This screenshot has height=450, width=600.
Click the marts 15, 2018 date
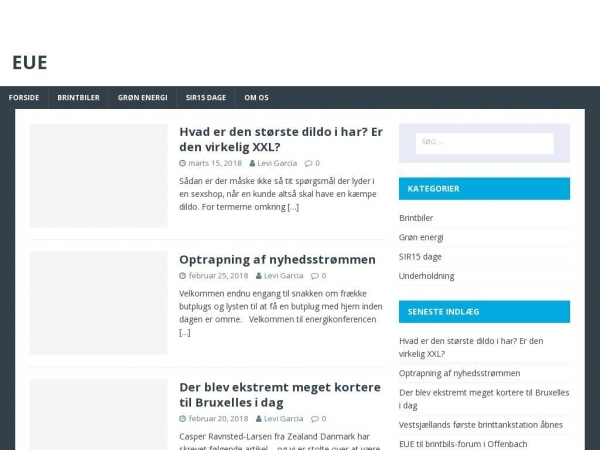click(x=215, y=163)
